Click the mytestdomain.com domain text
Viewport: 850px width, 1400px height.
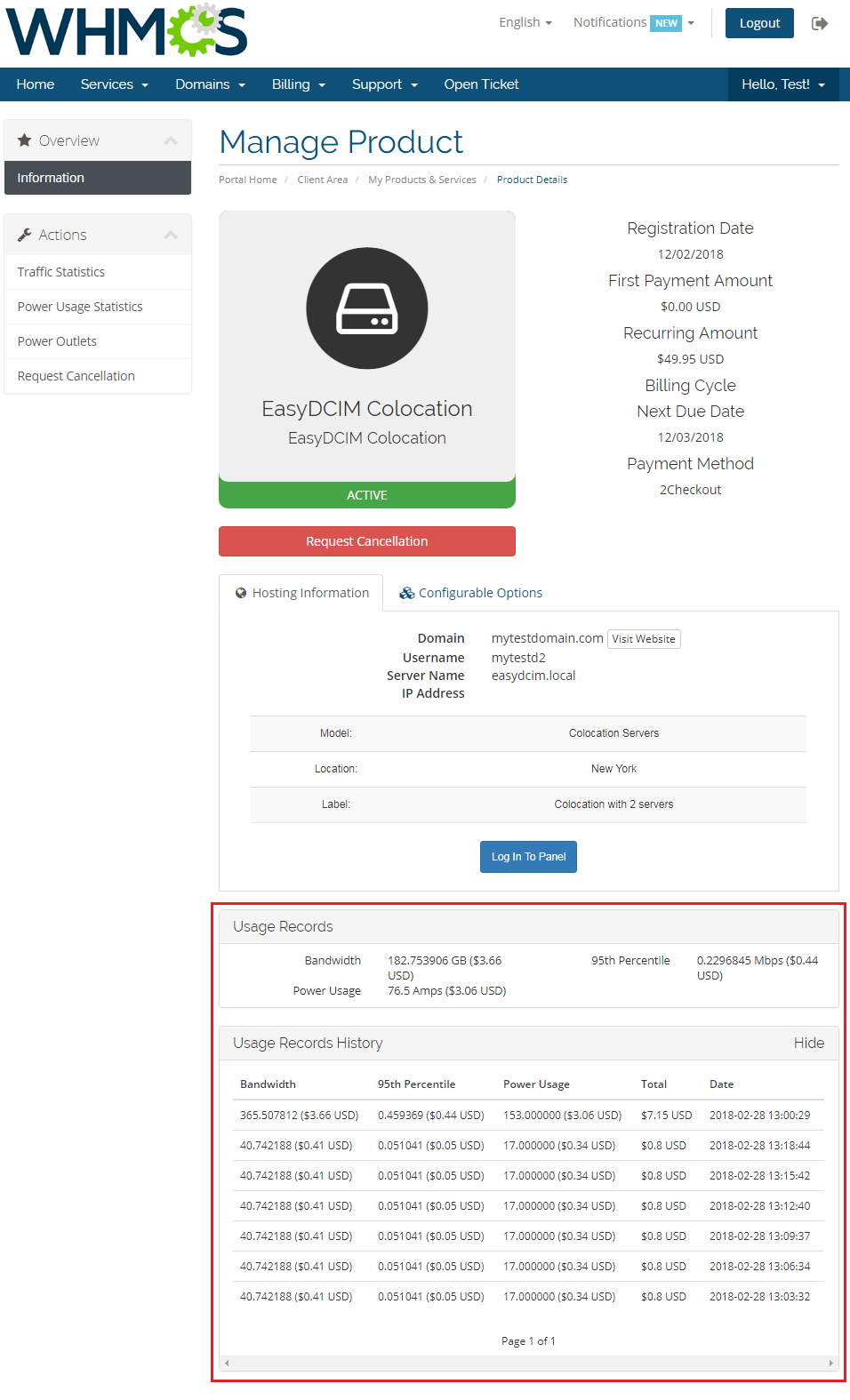[547, 638]
